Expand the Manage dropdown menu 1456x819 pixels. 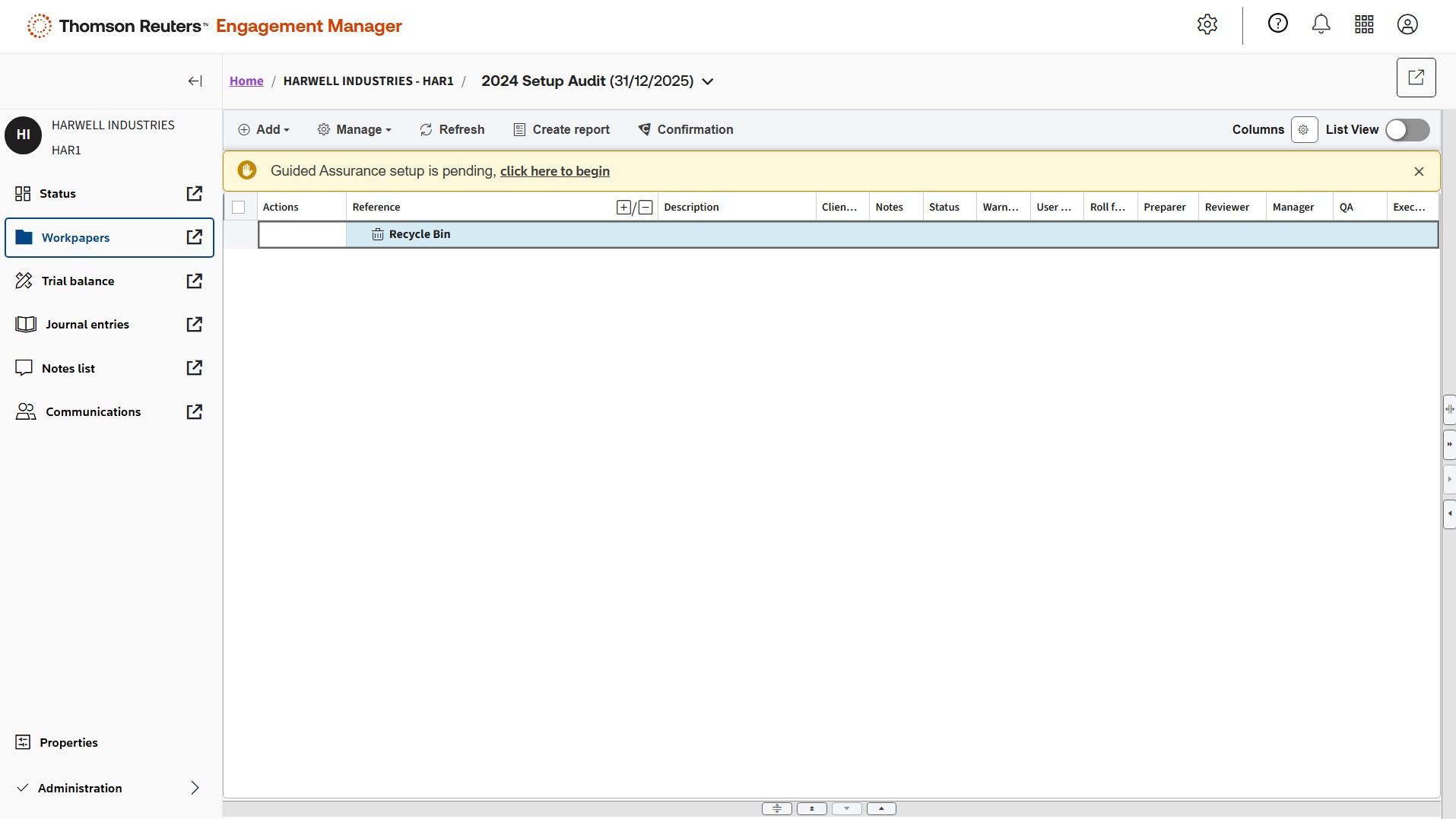354,130
